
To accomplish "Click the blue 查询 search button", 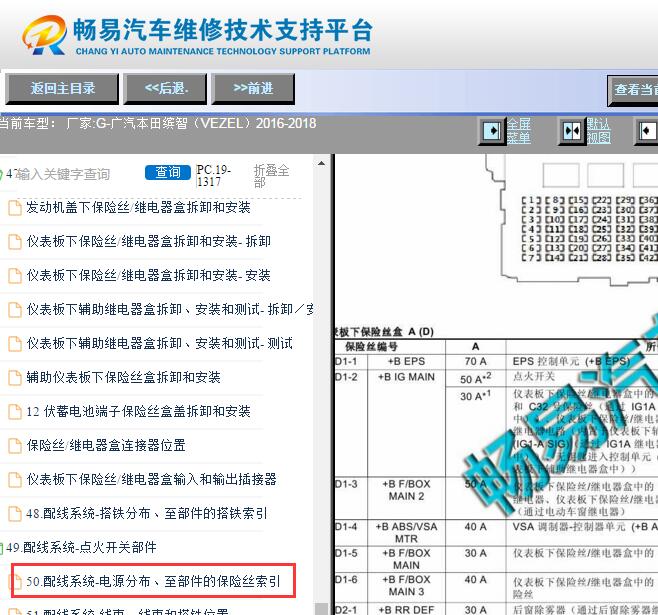I will tap(167, 172).
